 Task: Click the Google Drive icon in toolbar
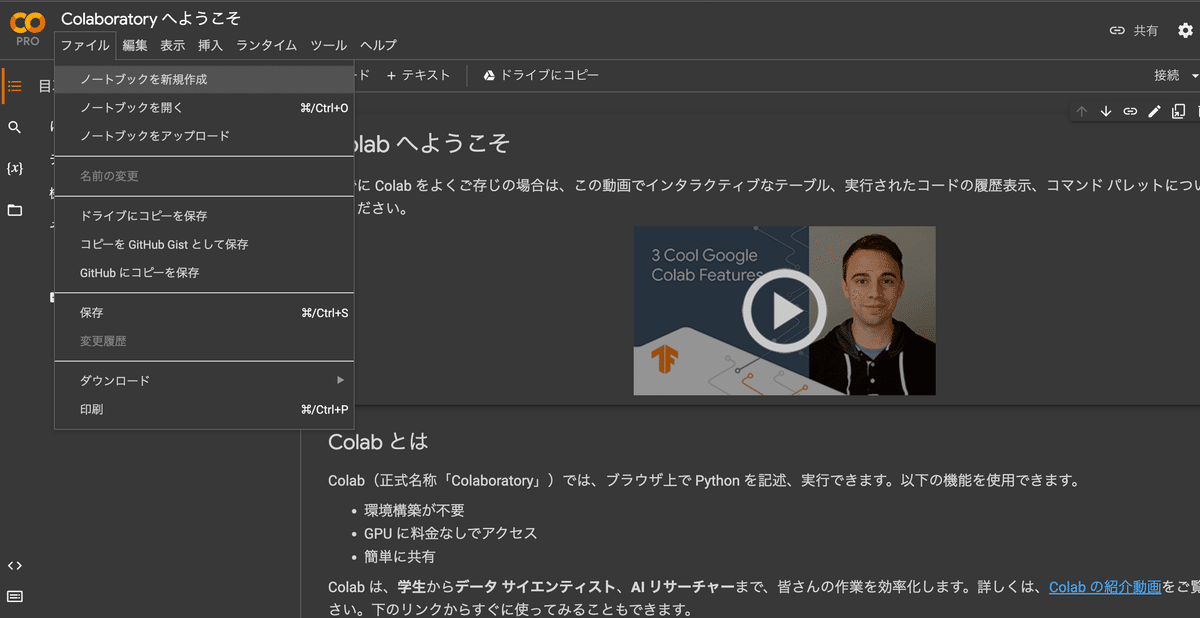coord(490,76)
